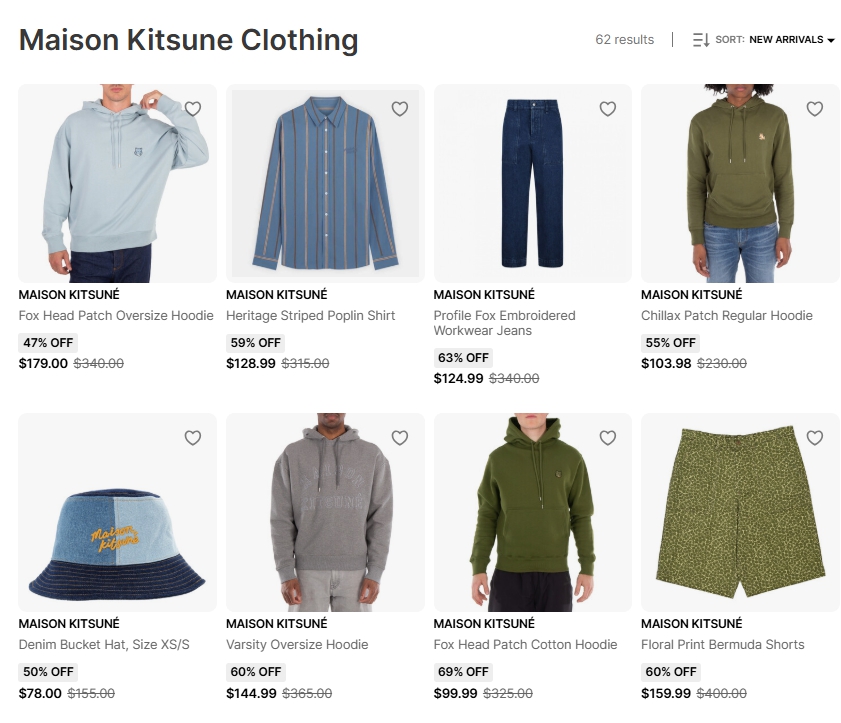Open the gray Varsity hoodie product photo
The width and height of the screenshot is (841, 723).
tap(325, 512)
